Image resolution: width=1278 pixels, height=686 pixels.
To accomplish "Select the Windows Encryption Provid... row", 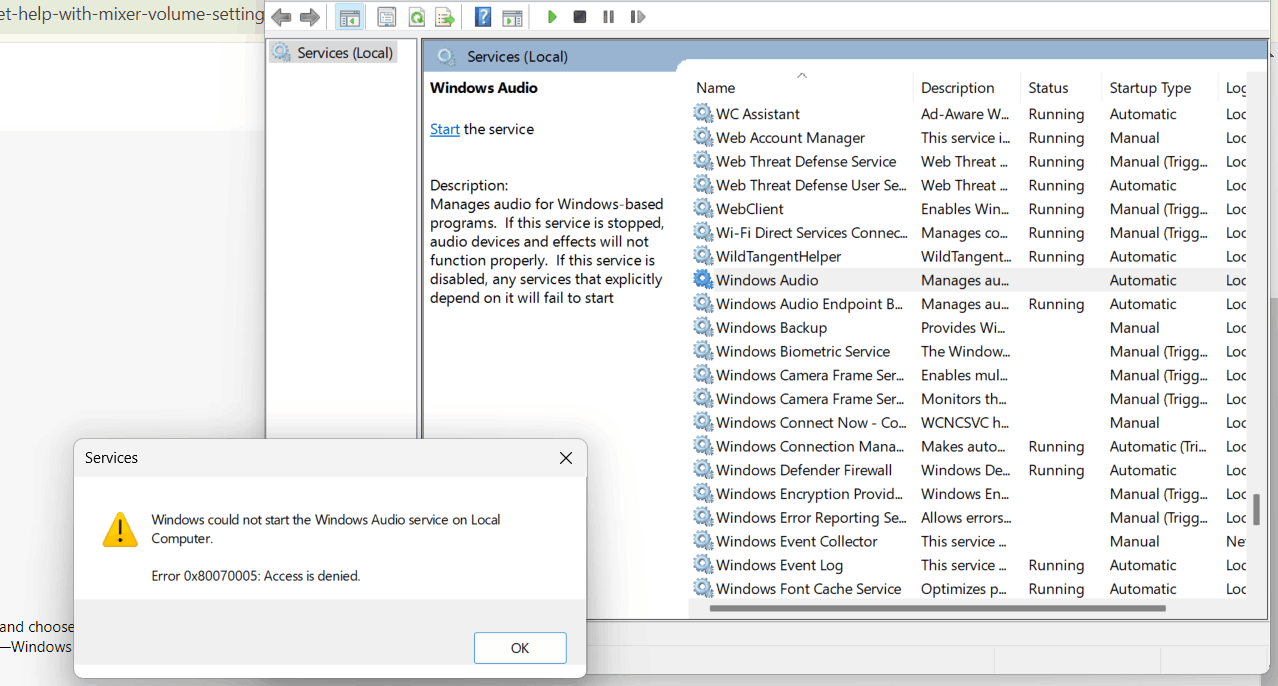I will [x=968, y=494].
